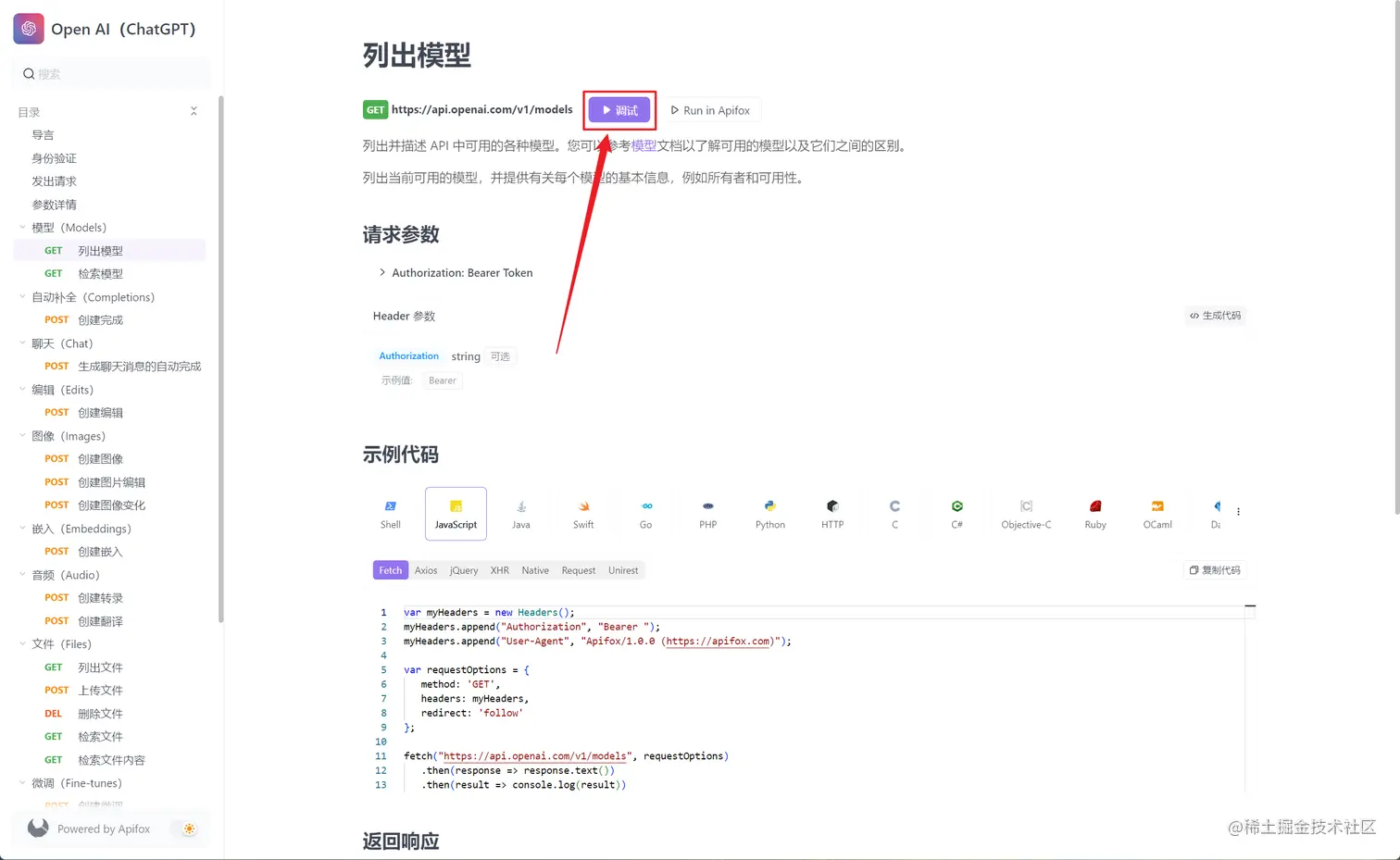Click the Apifox logo in footer

click(x=38, y=829)
